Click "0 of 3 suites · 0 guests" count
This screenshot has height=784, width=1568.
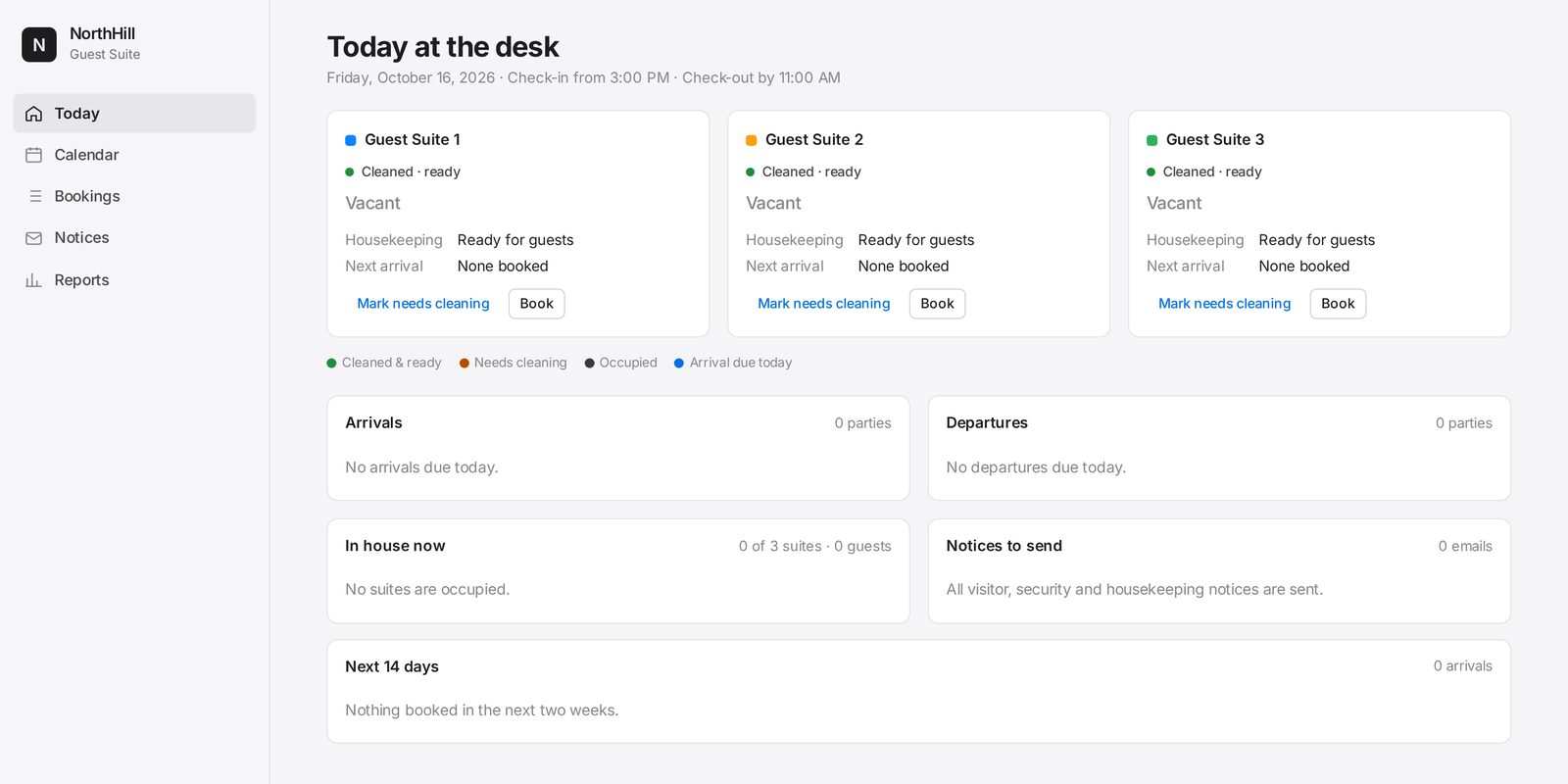click(x=815, y=547)
